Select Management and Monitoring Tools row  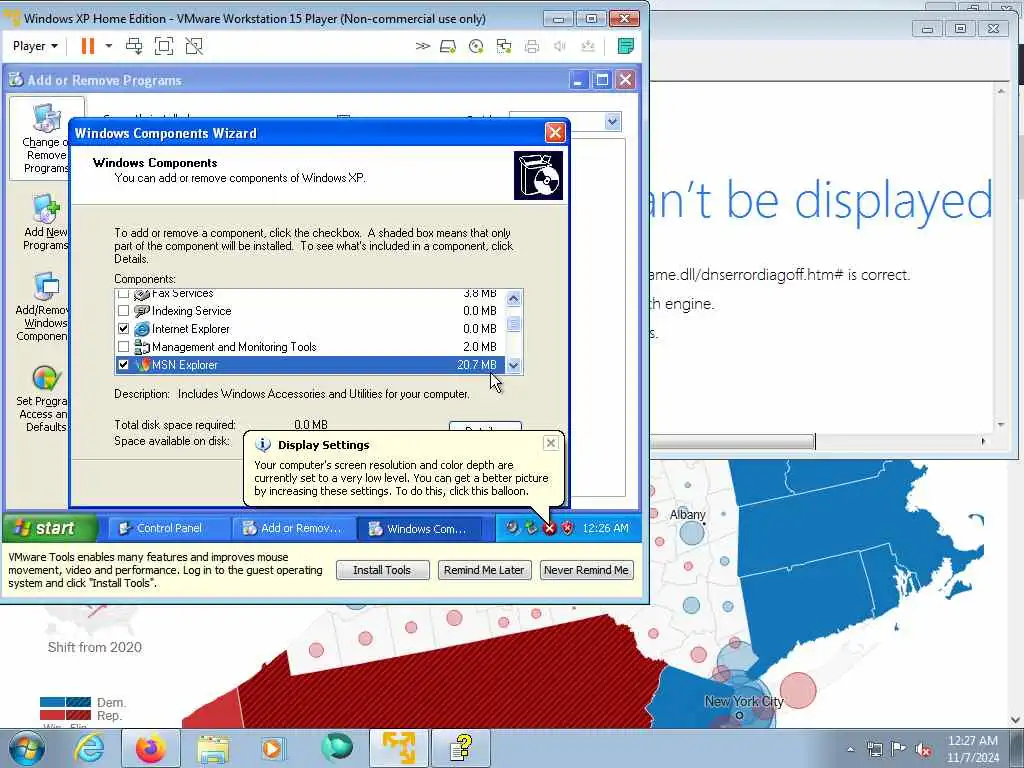(x=310, y=347)
